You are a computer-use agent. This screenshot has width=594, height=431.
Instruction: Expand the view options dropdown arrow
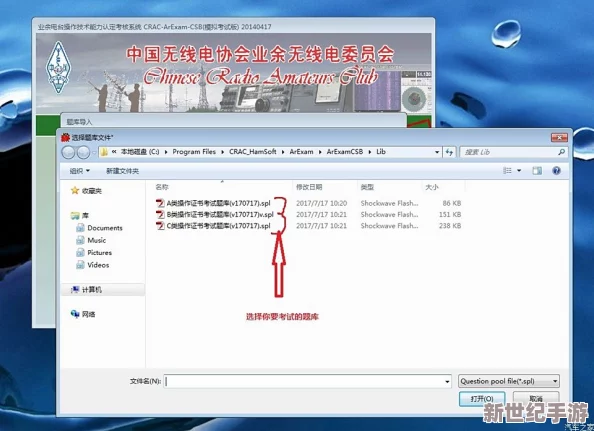coord(519,171)
